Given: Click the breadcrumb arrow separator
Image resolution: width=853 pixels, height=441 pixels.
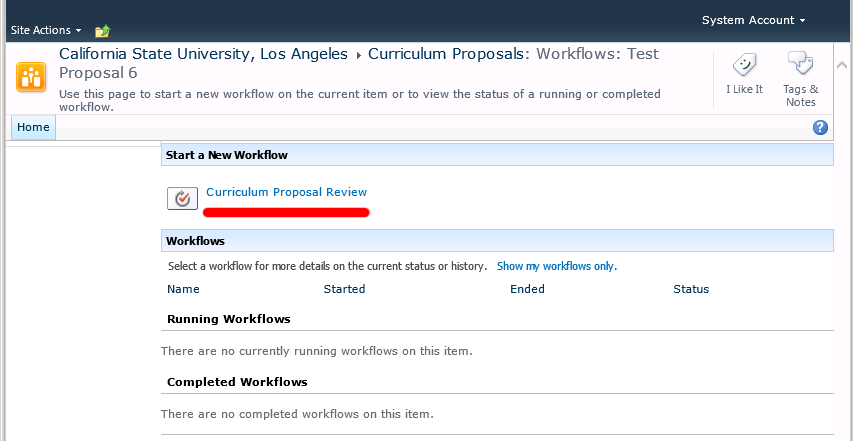Looking at the screenshot, I should [358, 55].
